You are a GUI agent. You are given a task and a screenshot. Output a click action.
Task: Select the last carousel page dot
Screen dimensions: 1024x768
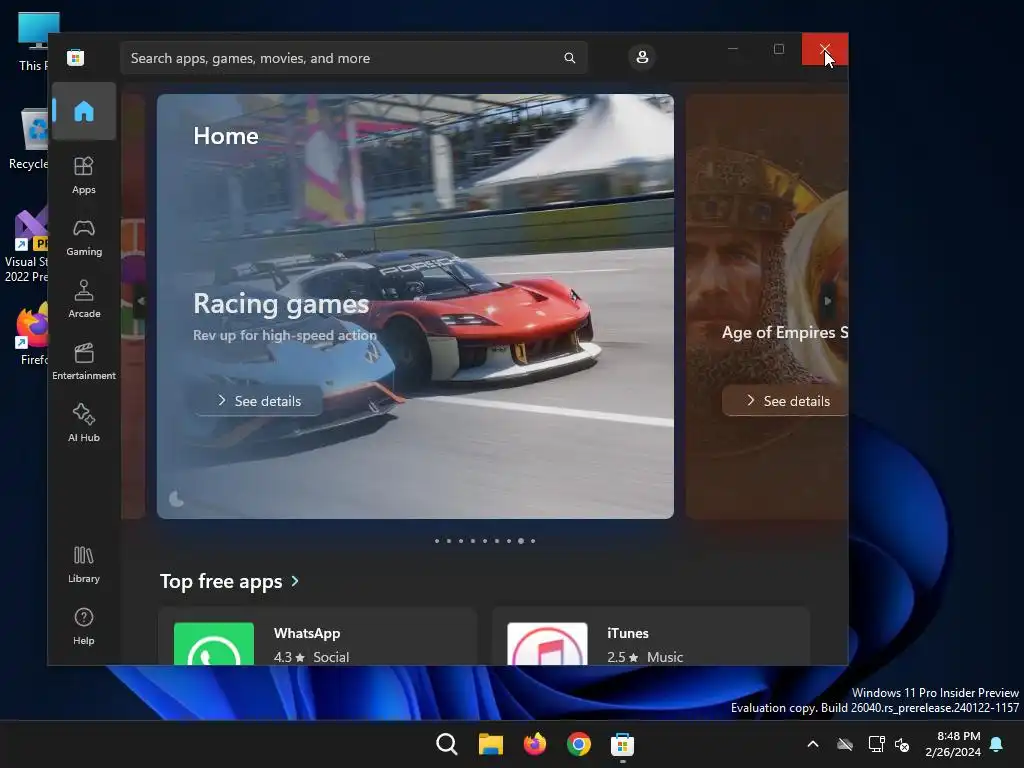click(x=533, y=541)
